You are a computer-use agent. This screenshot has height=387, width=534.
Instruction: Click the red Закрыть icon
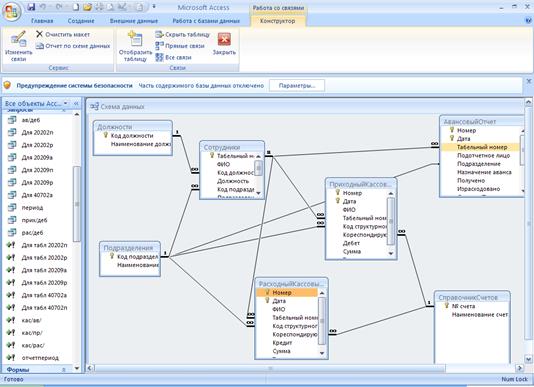coord(224,40)
